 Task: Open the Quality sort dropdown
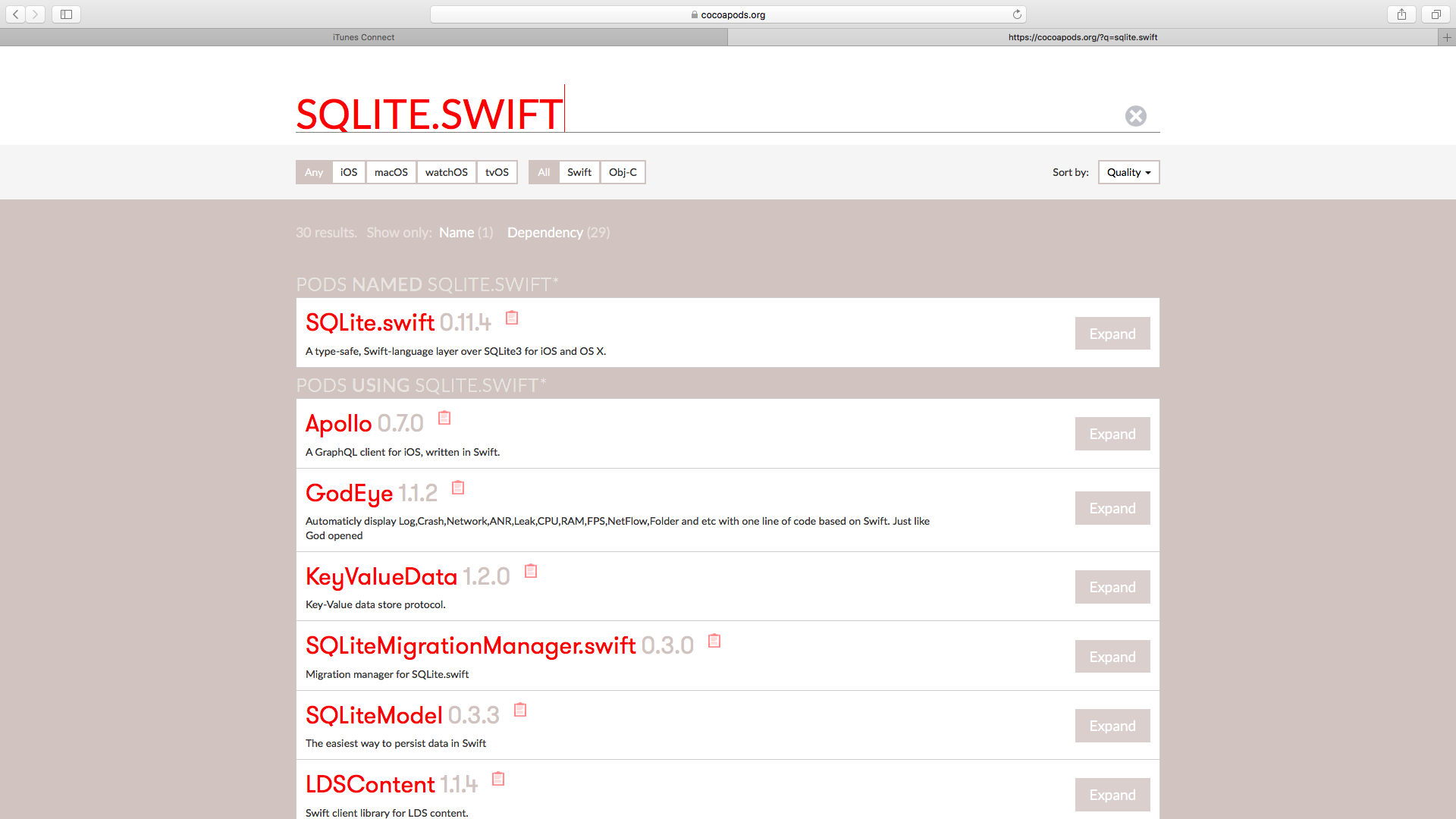(1128, 172)
